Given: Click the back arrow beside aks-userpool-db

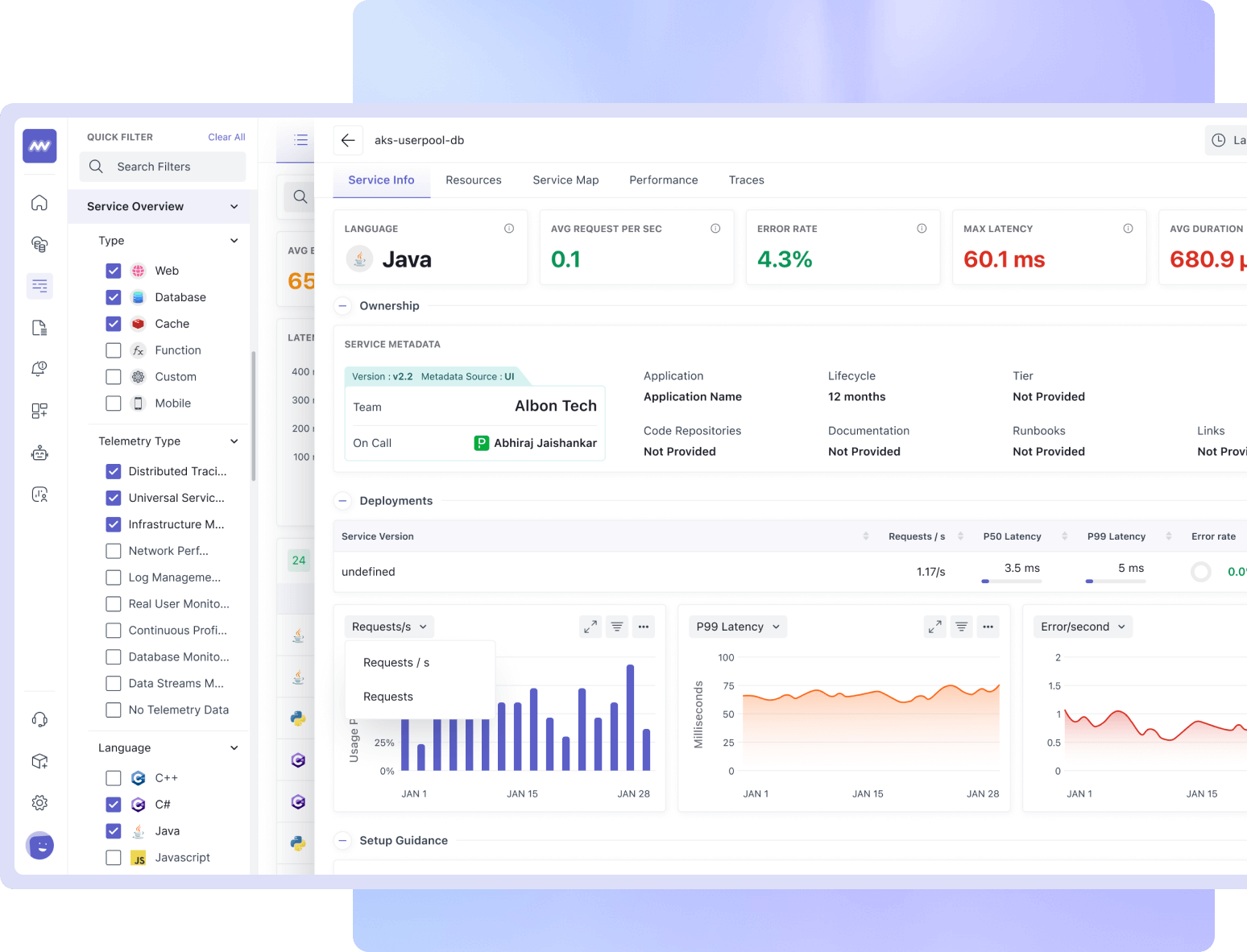Looking at the screenshot, I should 348,140.
